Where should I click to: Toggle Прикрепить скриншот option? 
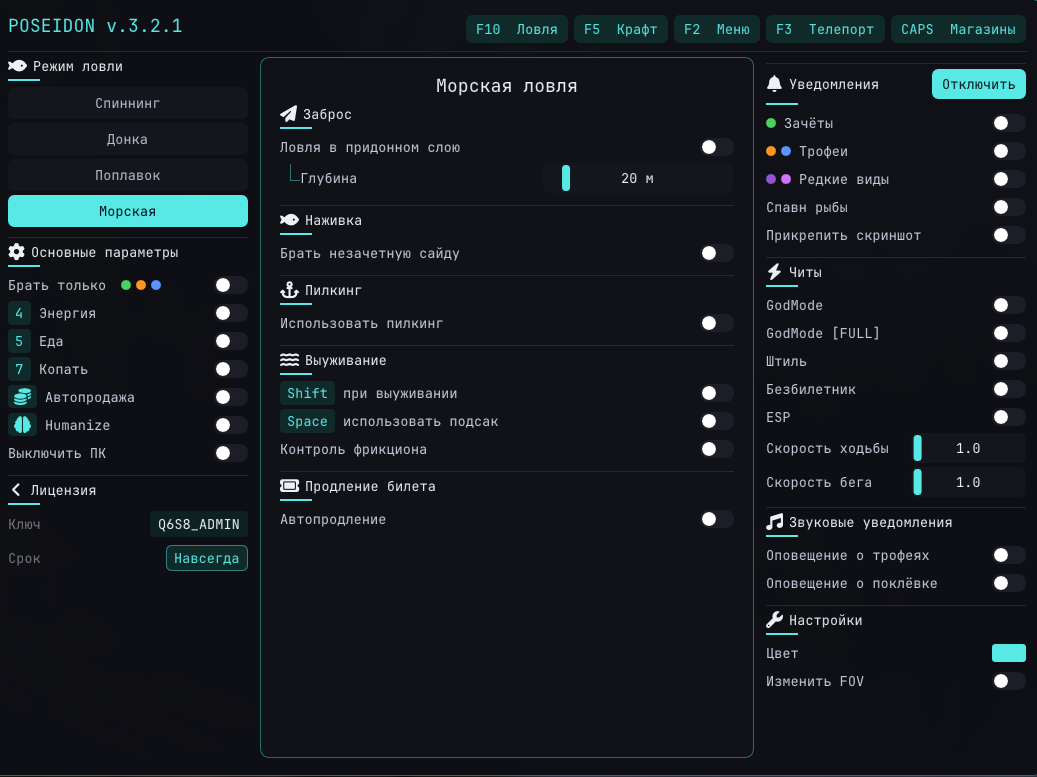(1009, 235)
